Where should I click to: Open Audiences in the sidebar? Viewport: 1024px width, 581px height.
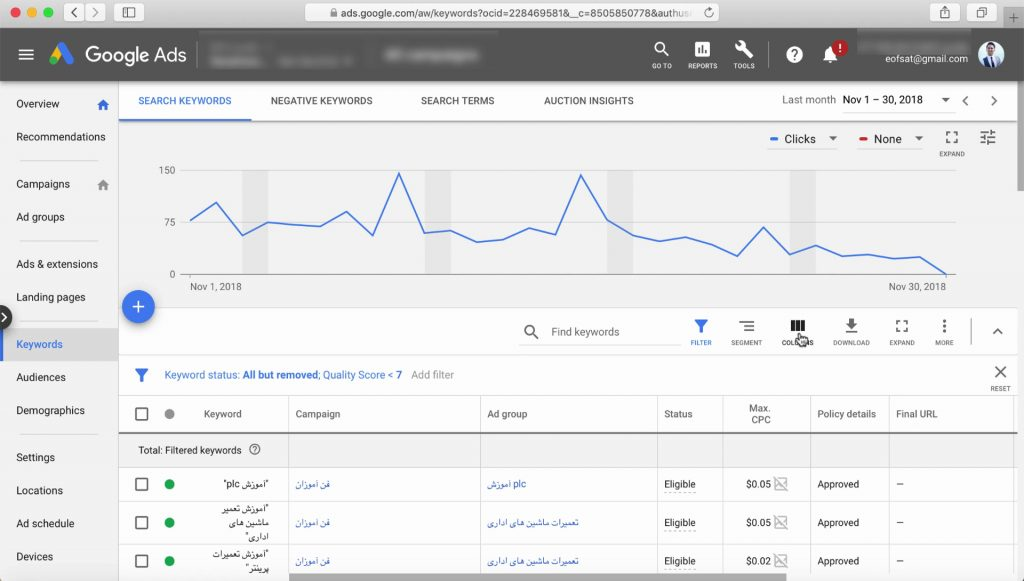click(41, 377)
